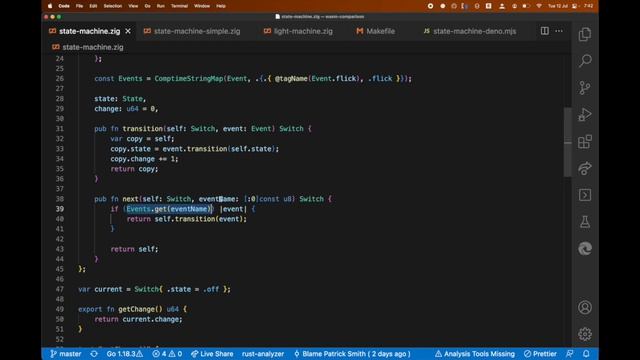Switch to the Makefile tab
Image resolution: width=640 pixels, height=360 pixels.
[x=376, y=31]
